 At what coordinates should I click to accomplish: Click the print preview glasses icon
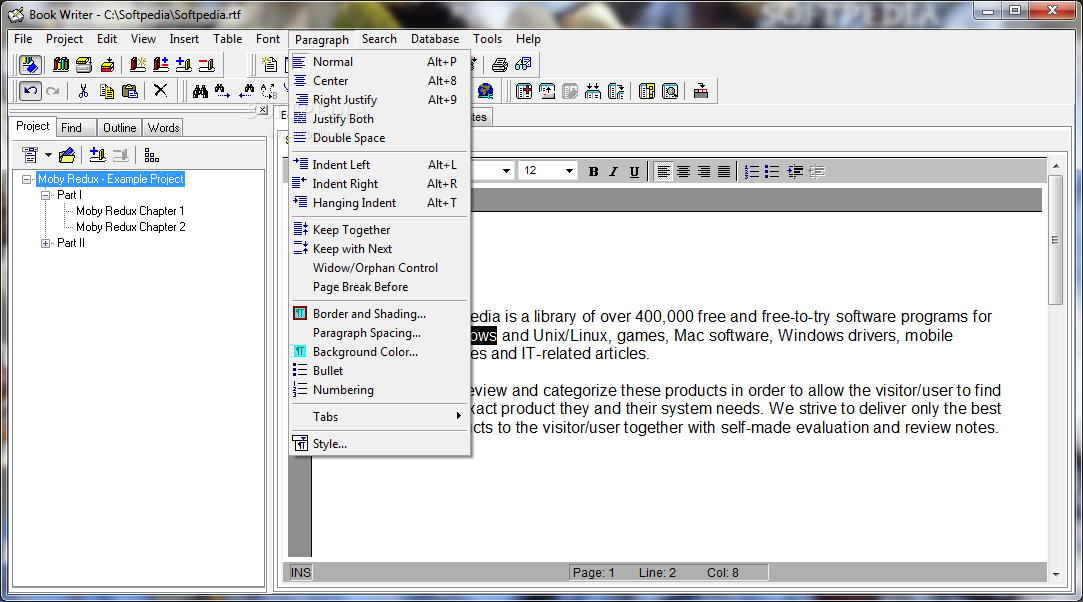523,65
